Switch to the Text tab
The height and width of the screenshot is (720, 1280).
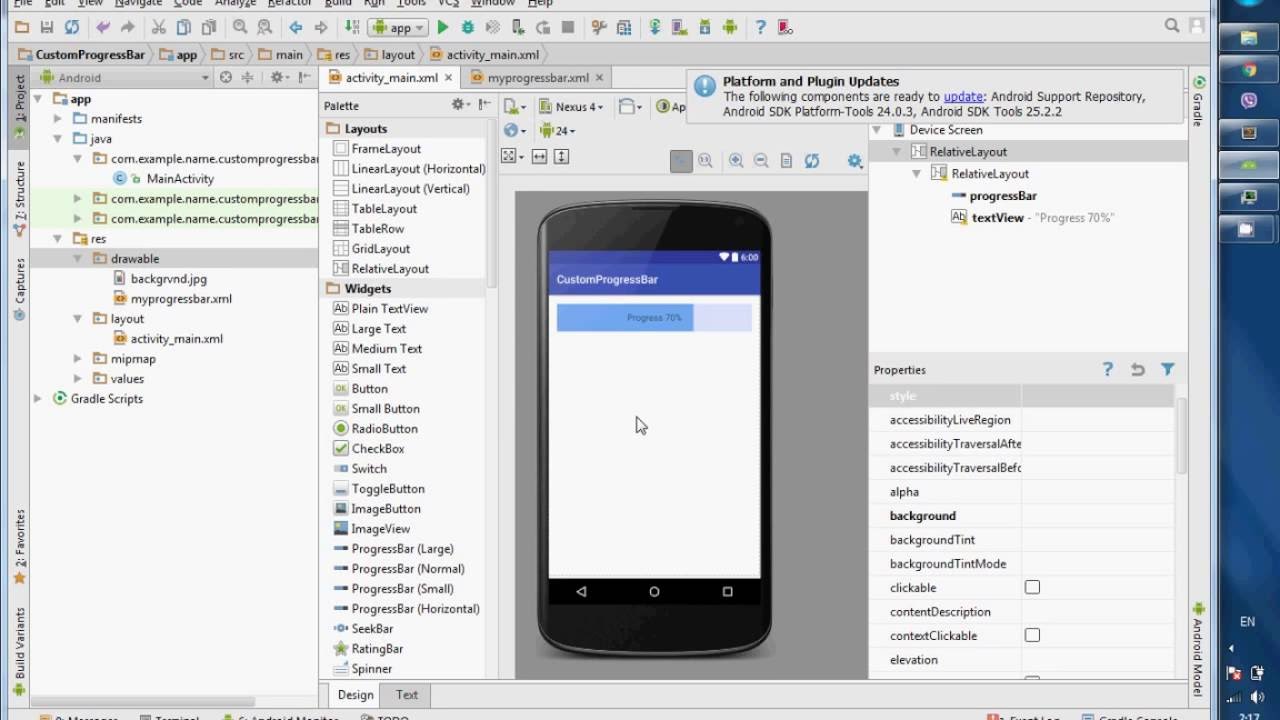pyautogui.click(x=407, y=695)
